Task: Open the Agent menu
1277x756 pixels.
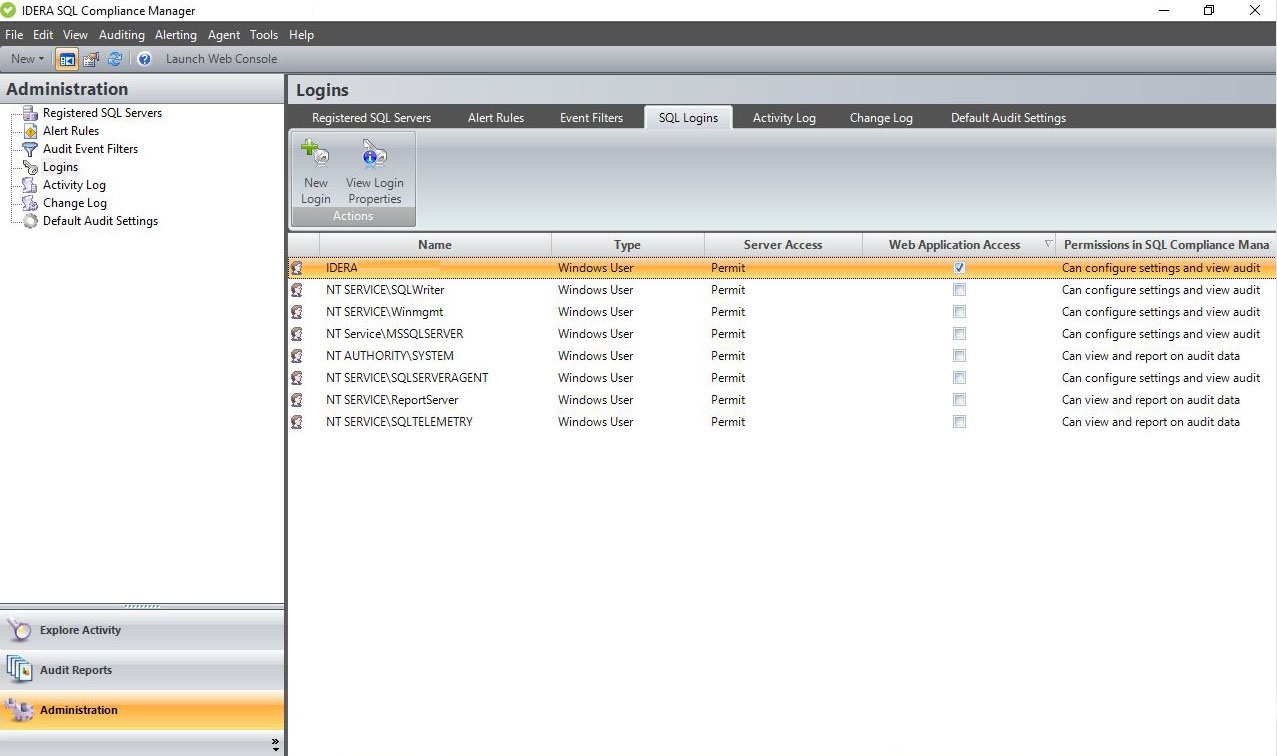Action: 224,35
